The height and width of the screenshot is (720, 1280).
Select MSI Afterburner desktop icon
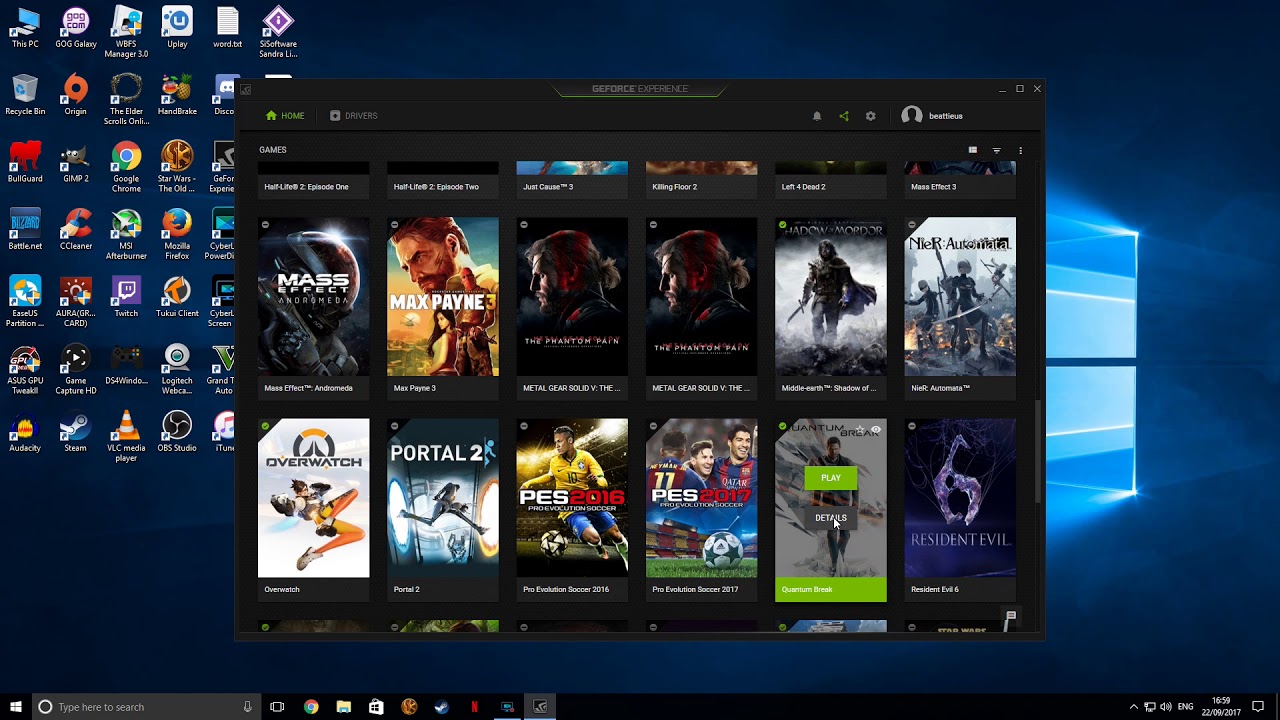tap(126, 235)
